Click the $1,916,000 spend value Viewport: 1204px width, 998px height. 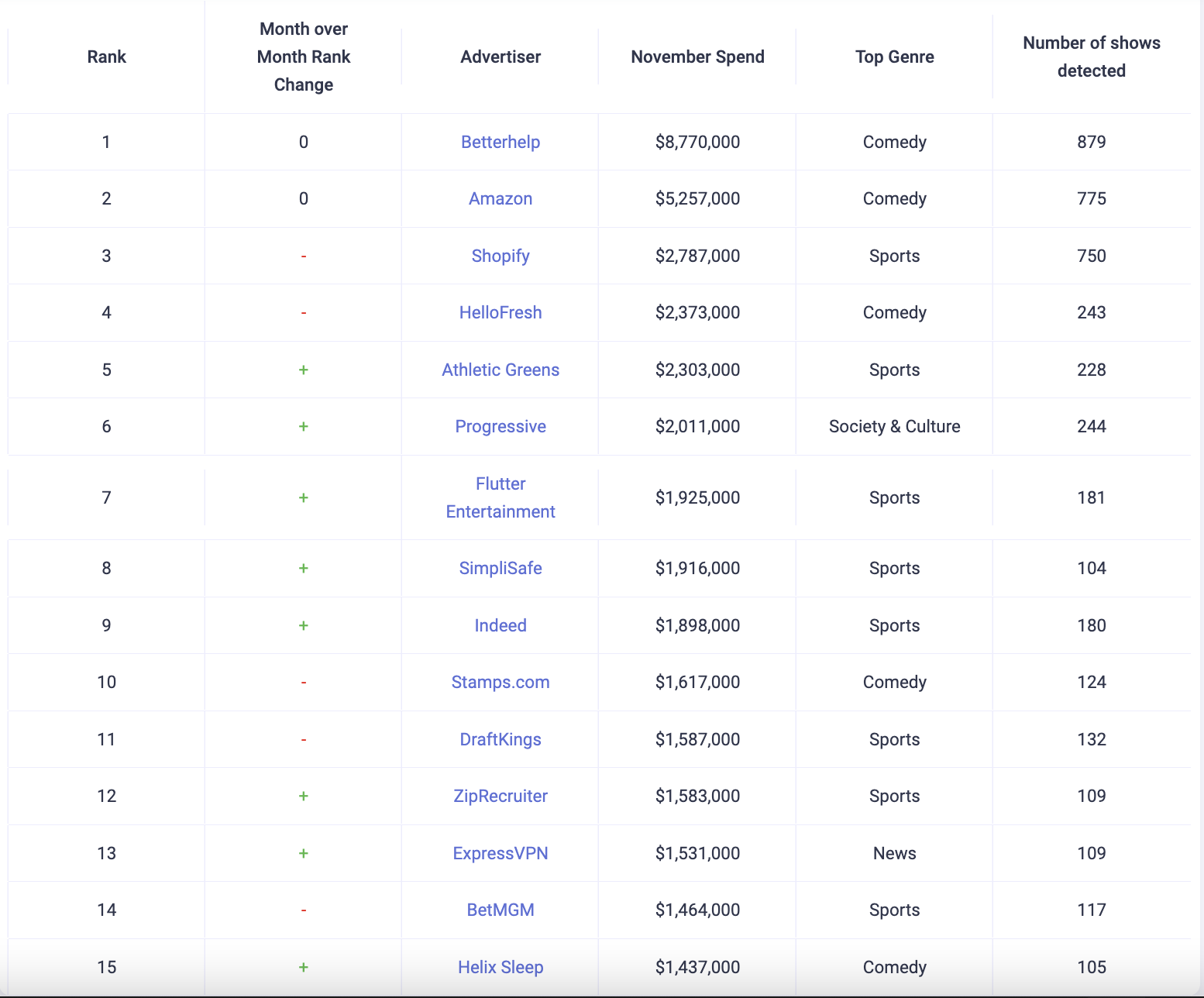point(697,568)
